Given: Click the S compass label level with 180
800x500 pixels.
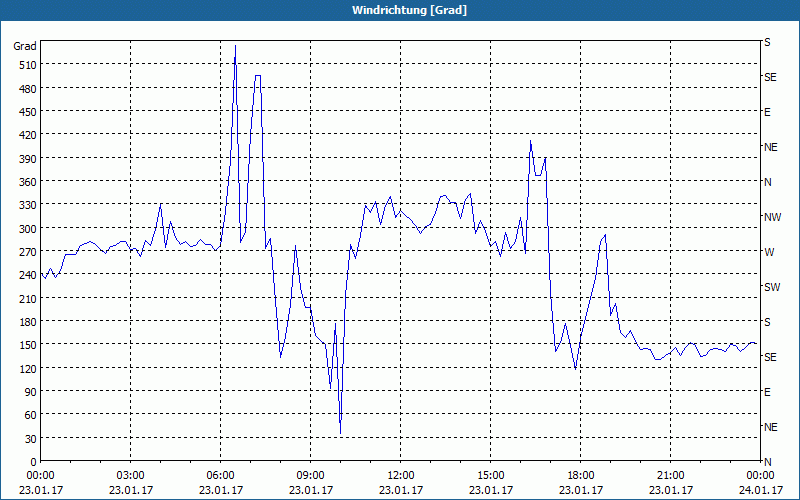Looking at the screenshot, I should [x=767, y=322].
